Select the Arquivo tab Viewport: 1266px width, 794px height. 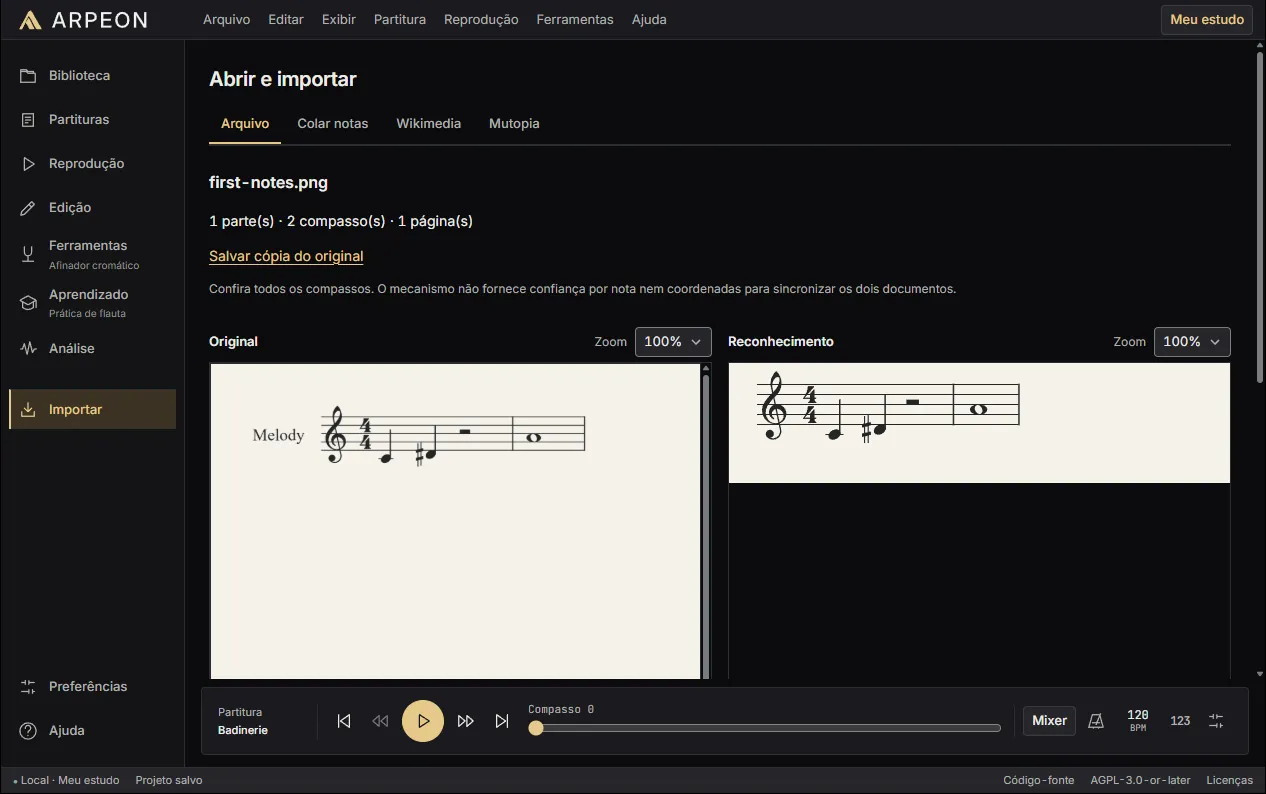point(245,124)
